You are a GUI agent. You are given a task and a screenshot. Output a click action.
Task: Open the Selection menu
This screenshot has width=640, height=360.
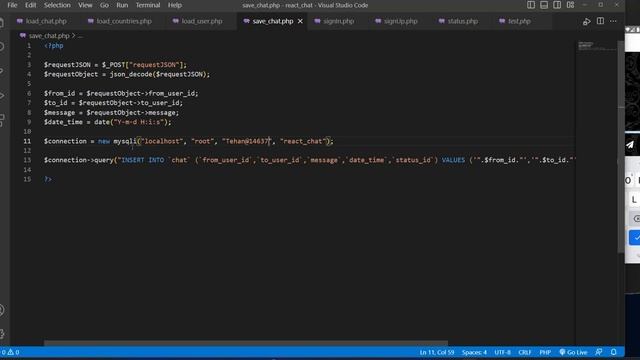(x=57, y=5)
